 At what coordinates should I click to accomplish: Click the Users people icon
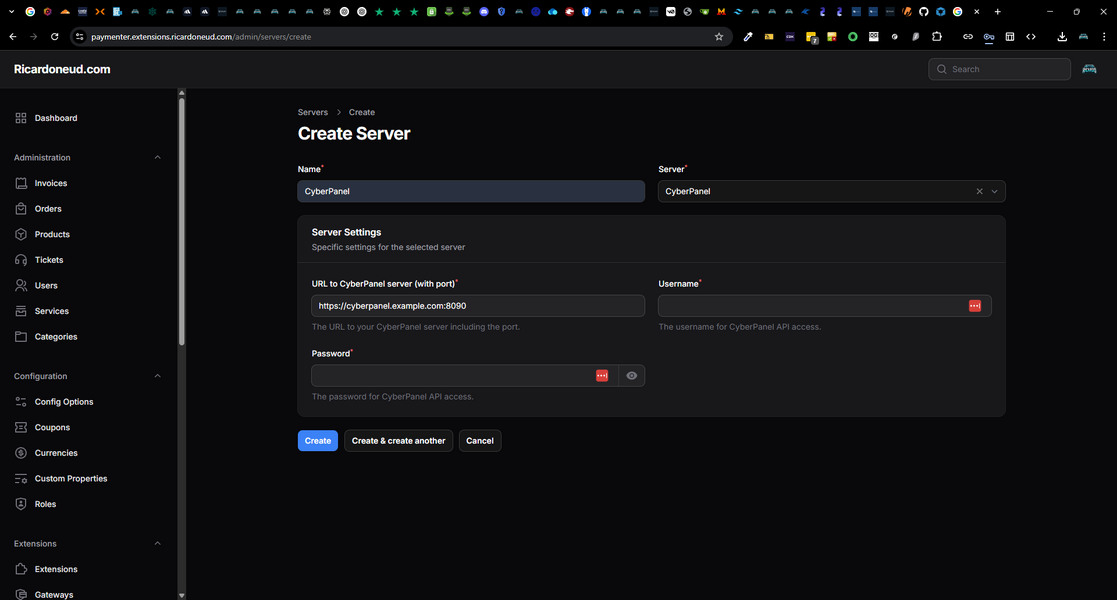(x=21, y=286)
